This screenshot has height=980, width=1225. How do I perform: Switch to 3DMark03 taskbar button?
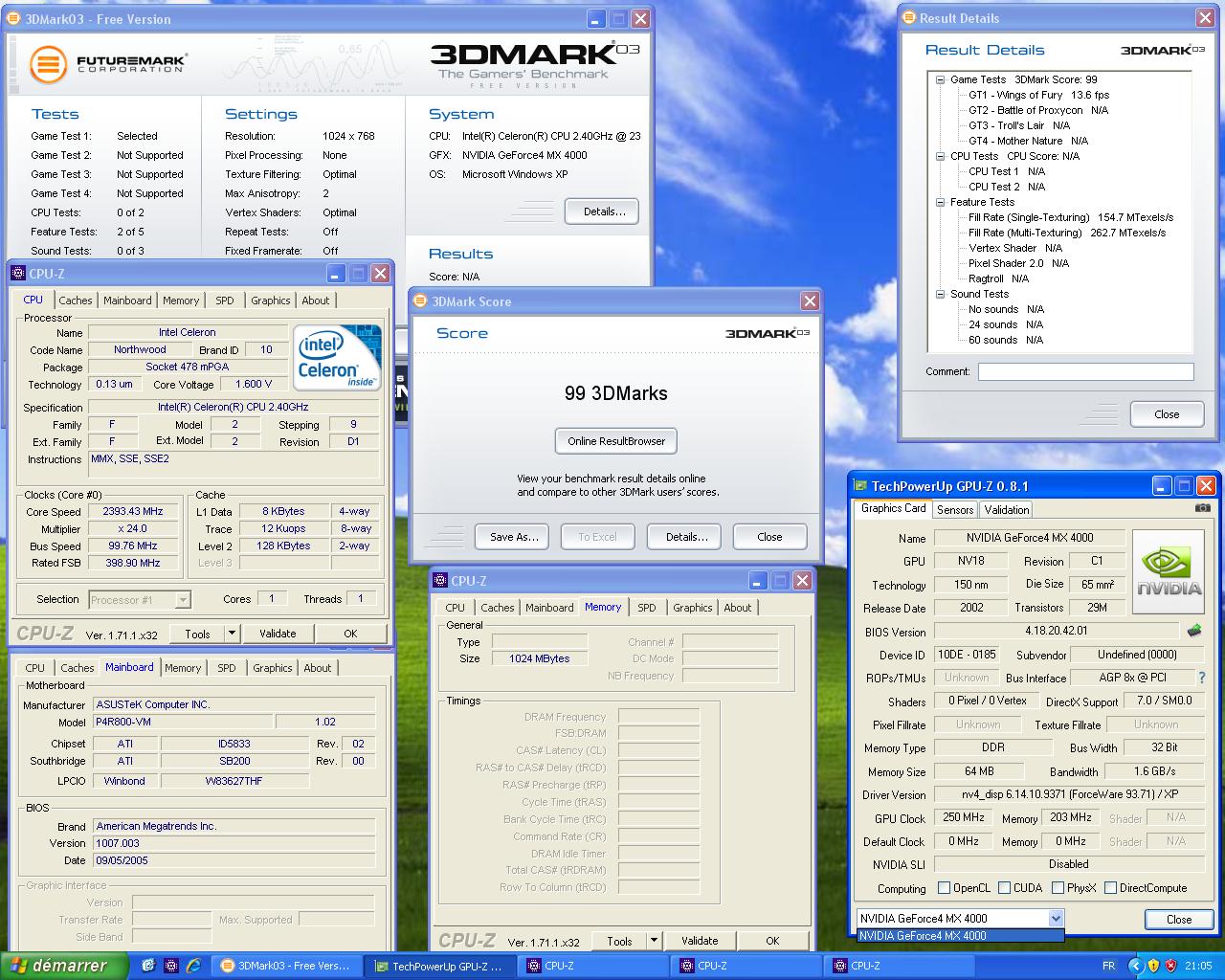pyautogui.click(x=286, y=966)
